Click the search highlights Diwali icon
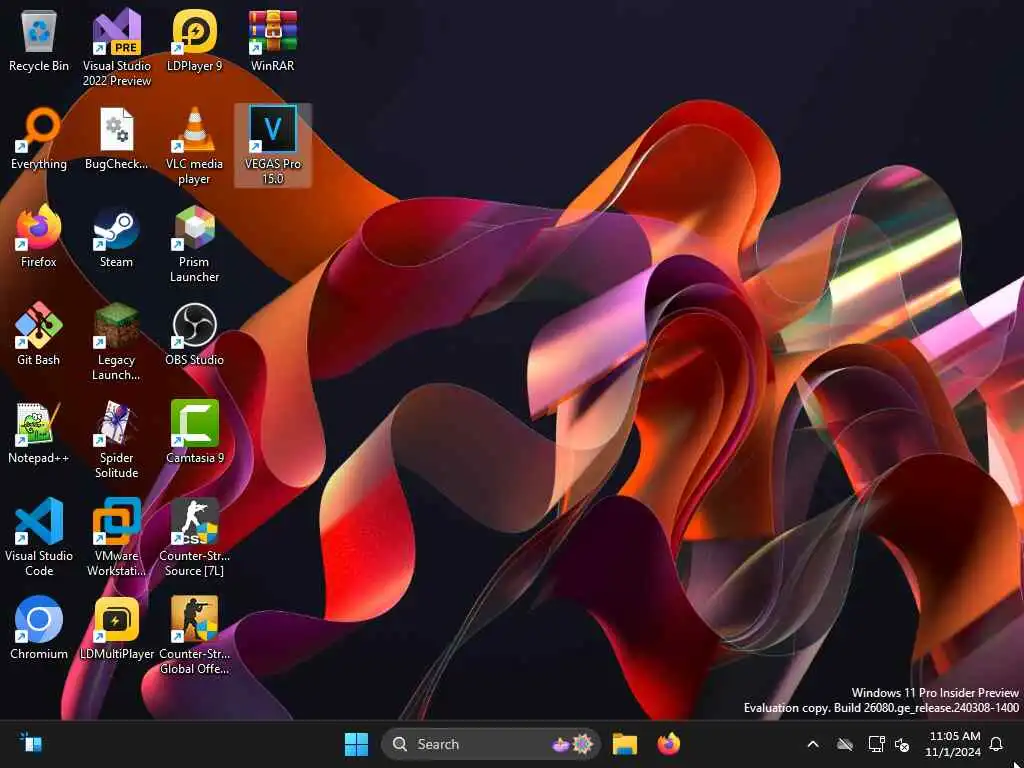The height and width of the screenshot is (768, 1024). pos(573,744)
